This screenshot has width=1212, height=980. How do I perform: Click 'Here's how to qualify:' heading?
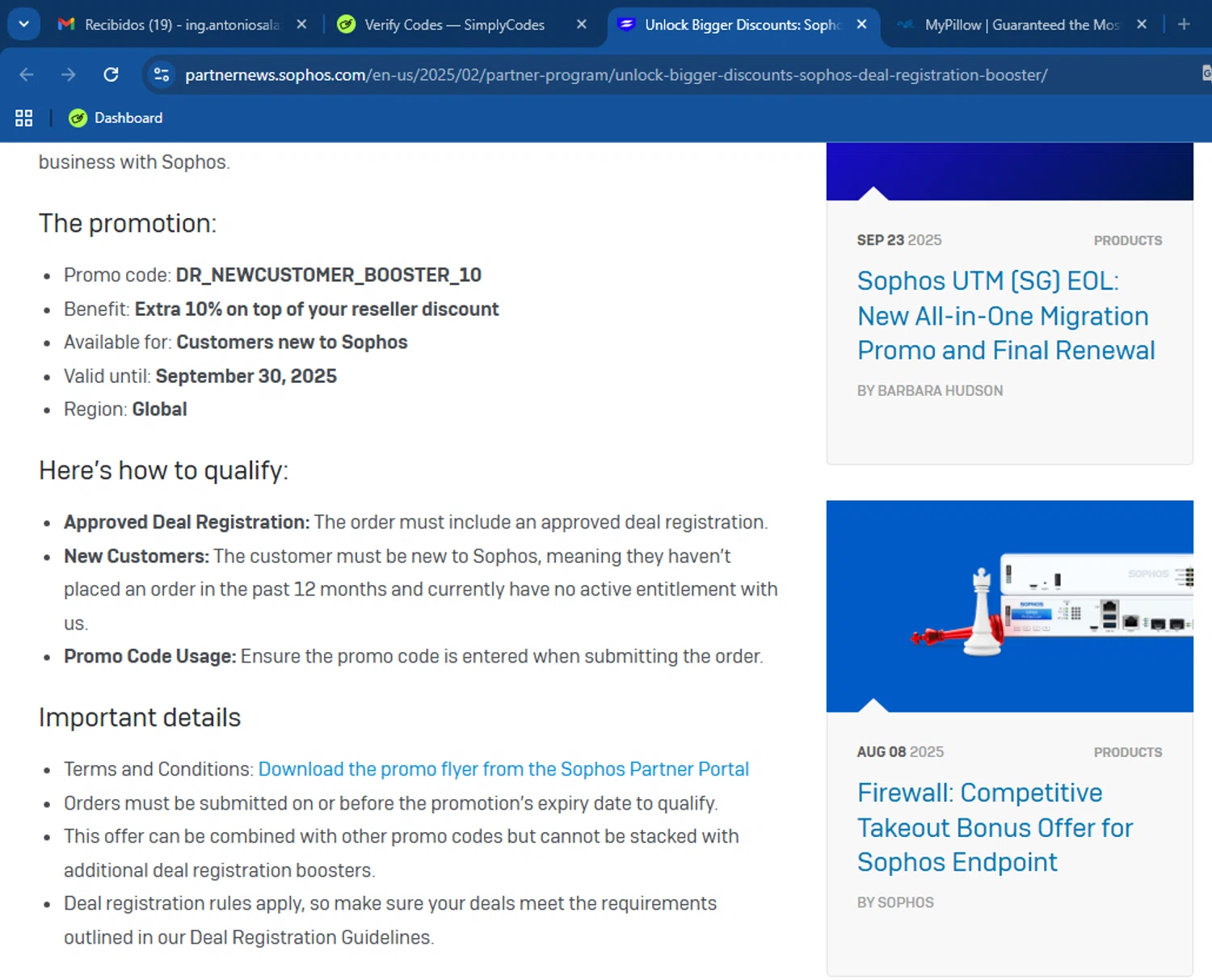[163, 471]
